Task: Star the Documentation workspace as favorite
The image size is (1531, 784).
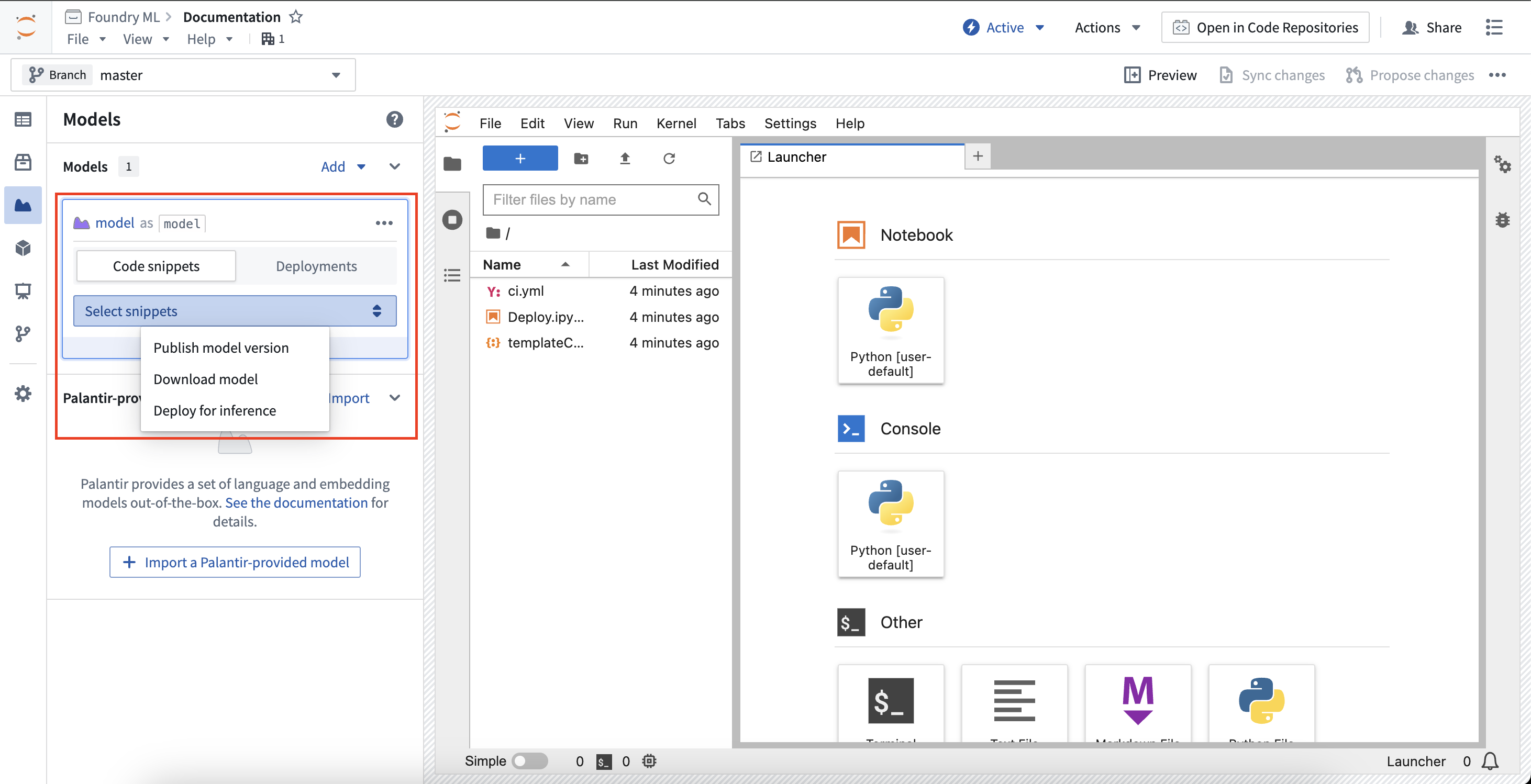Action: [295, 17]
